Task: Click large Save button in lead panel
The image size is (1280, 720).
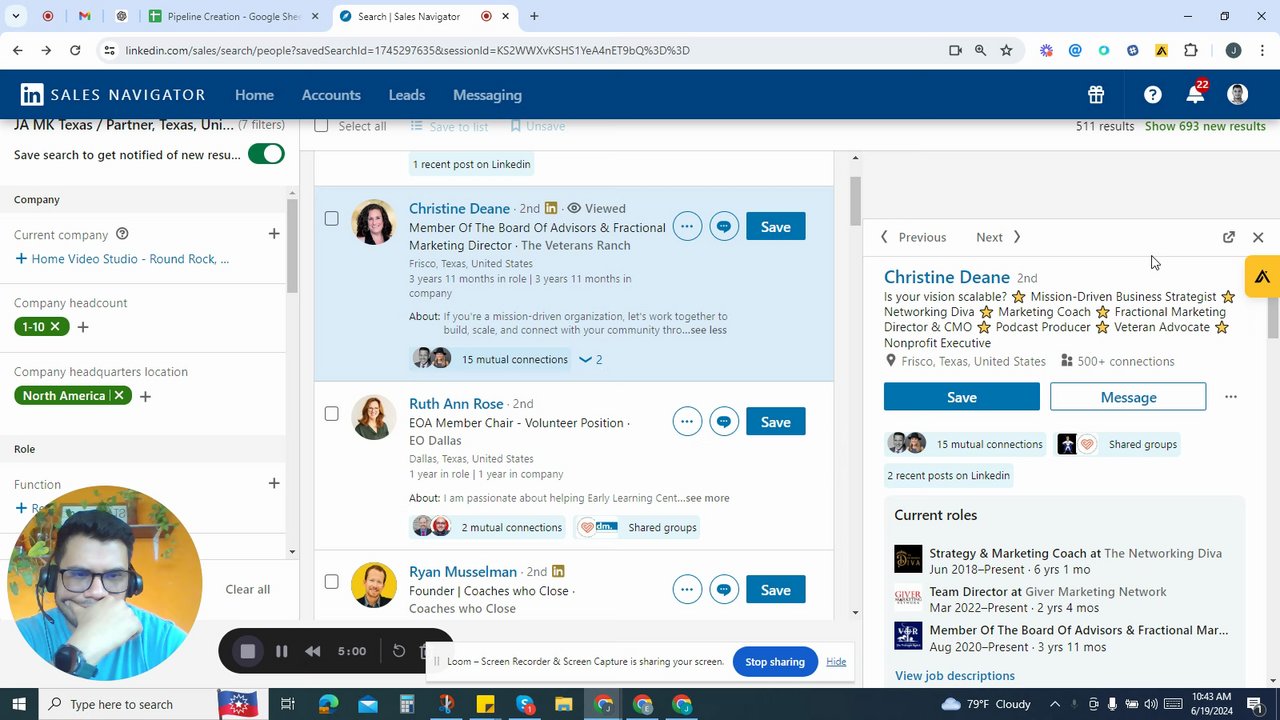Action: tap(962, 397)
